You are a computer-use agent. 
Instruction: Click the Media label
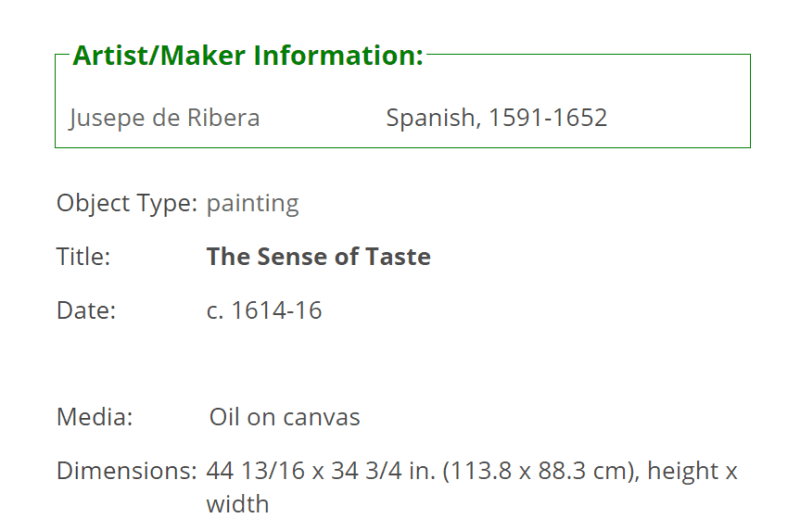pos(95,417)
